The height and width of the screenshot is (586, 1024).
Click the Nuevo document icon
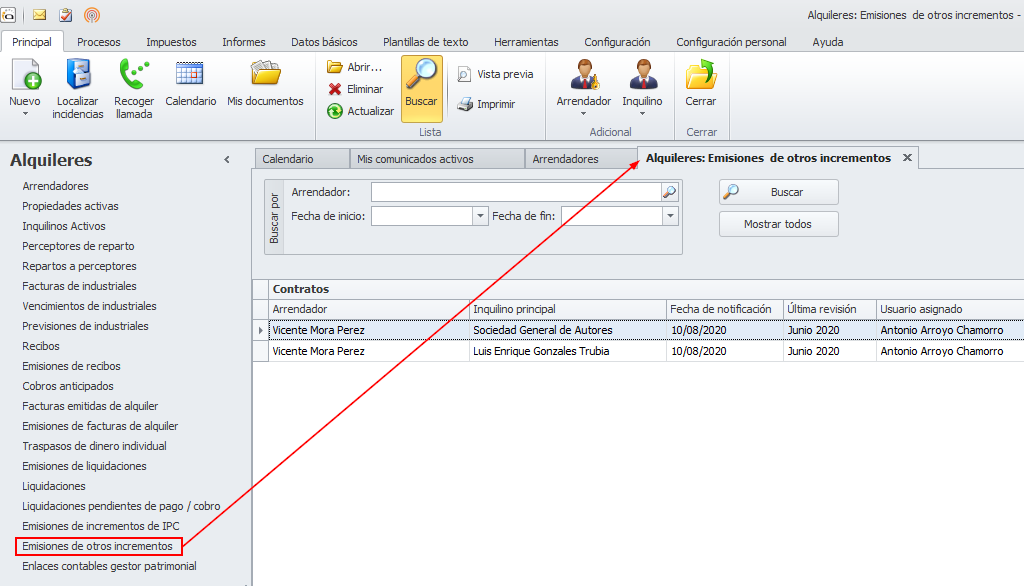click(26, 75)
